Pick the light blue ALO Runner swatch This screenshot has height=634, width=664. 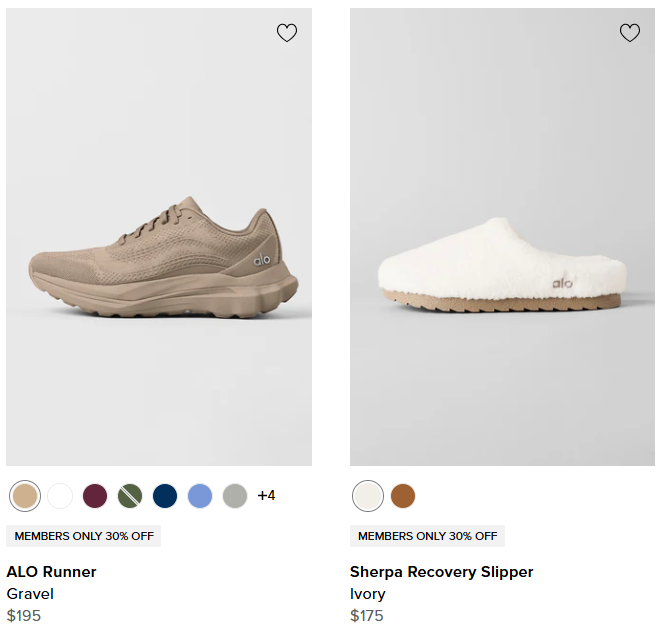200,495
